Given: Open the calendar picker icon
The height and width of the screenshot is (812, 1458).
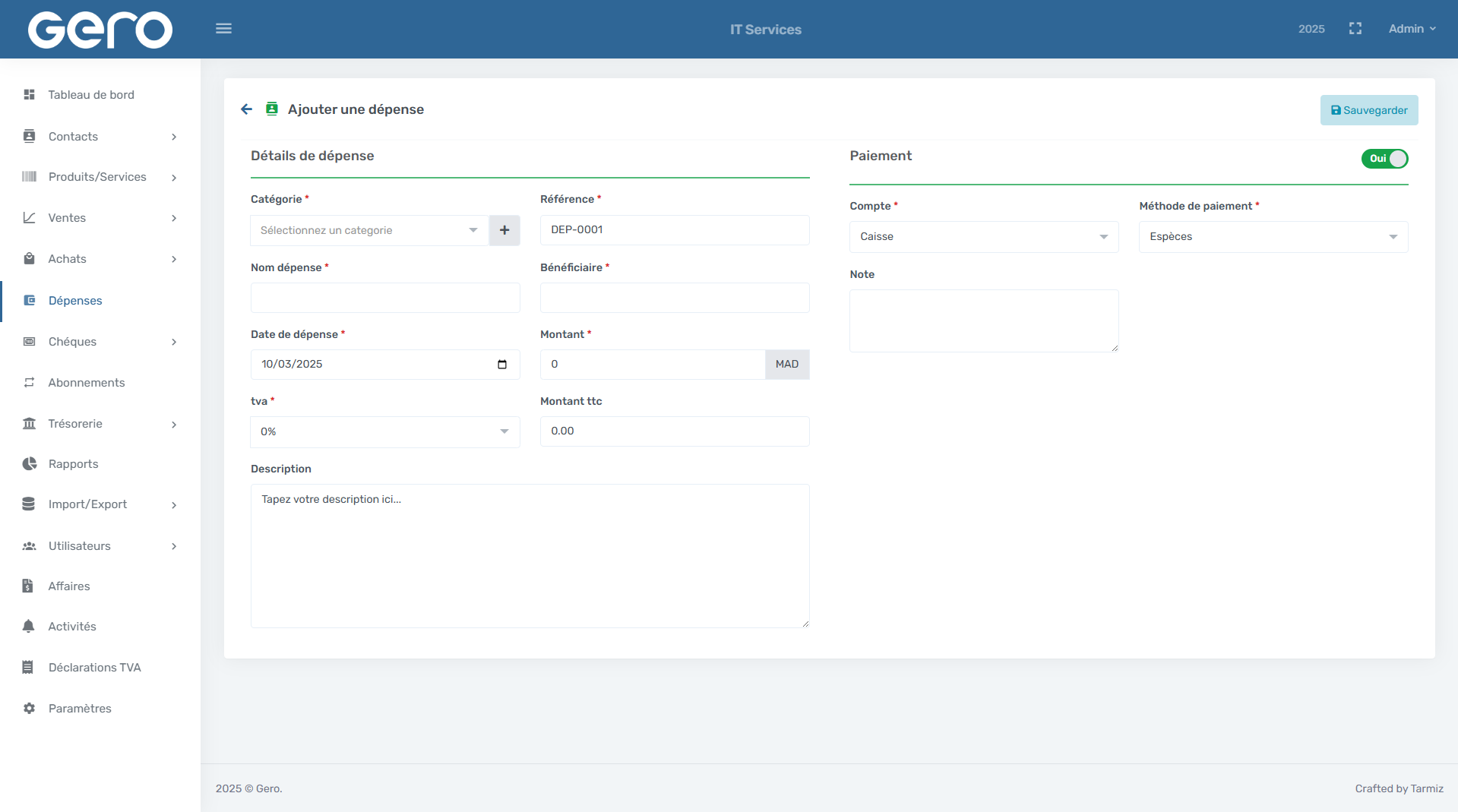Looking at the screenshot, I should coord(501,365).
